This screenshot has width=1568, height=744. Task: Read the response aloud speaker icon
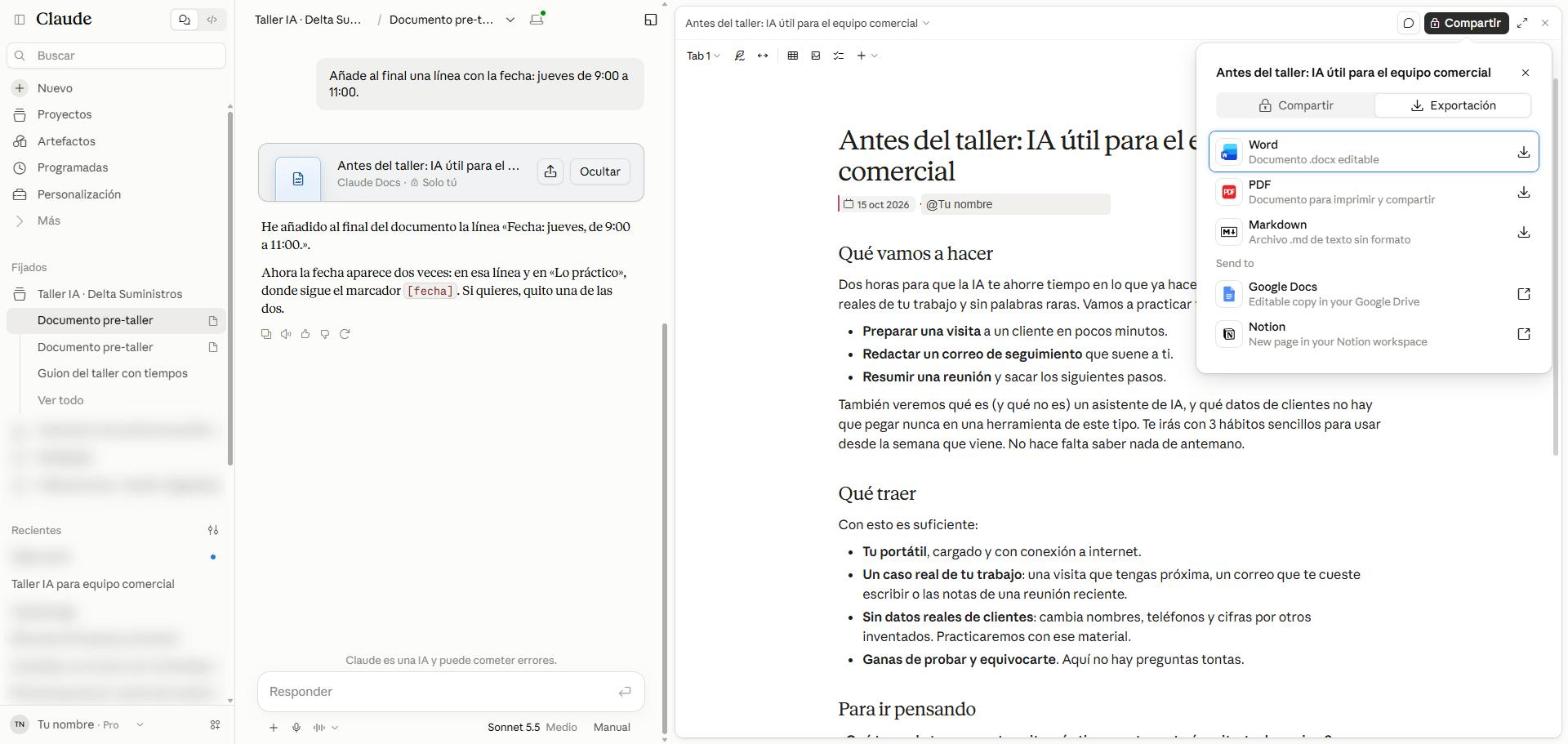pos(286,334)
